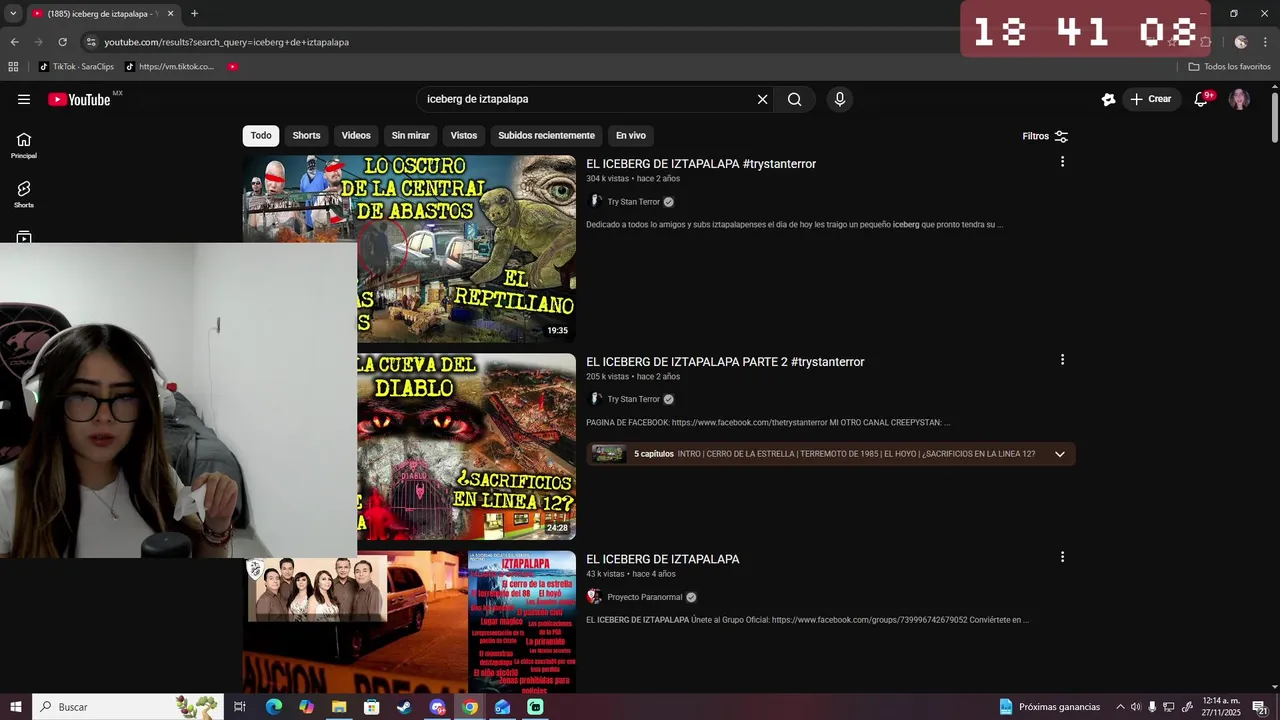Open the Filtros search filters
Screen dimensions: 1280x720
(x=1045, y=136)
